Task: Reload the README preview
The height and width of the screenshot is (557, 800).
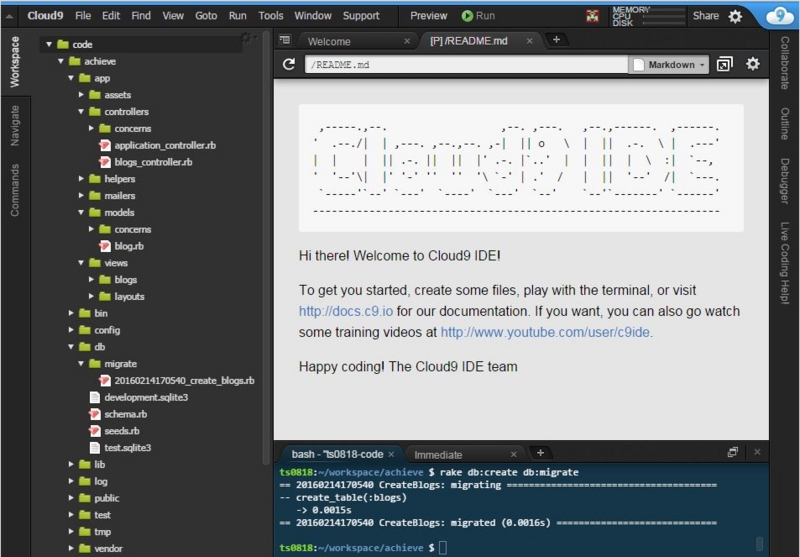Action: (289, 64)
